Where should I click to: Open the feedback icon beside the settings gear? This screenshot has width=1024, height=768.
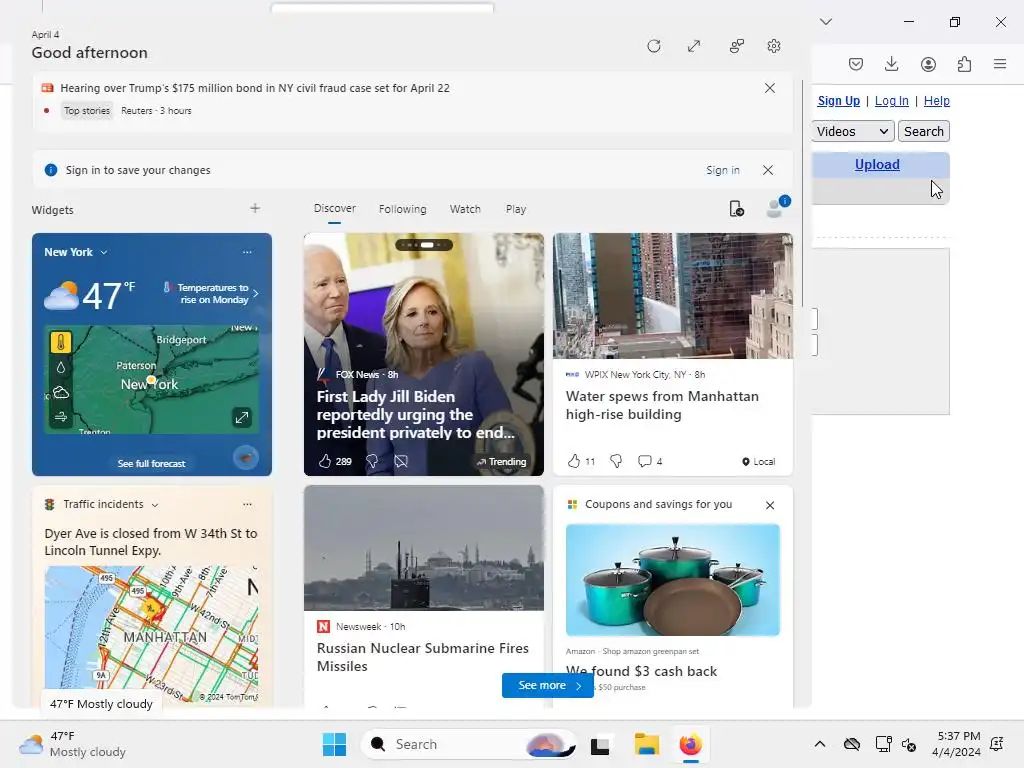pos(737,46)
